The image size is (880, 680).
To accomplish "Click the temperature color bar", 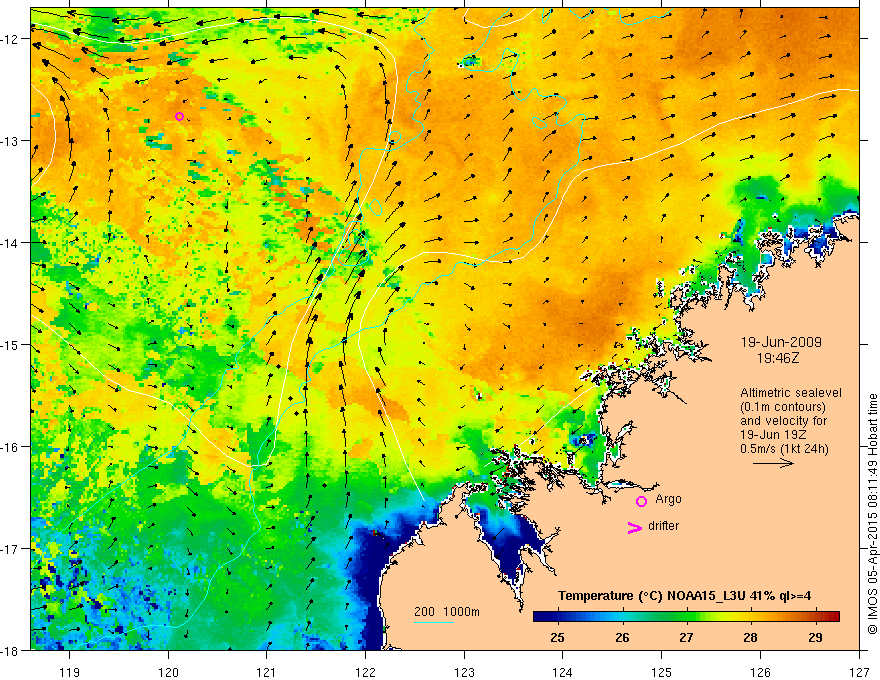I will tap(686, 617).
